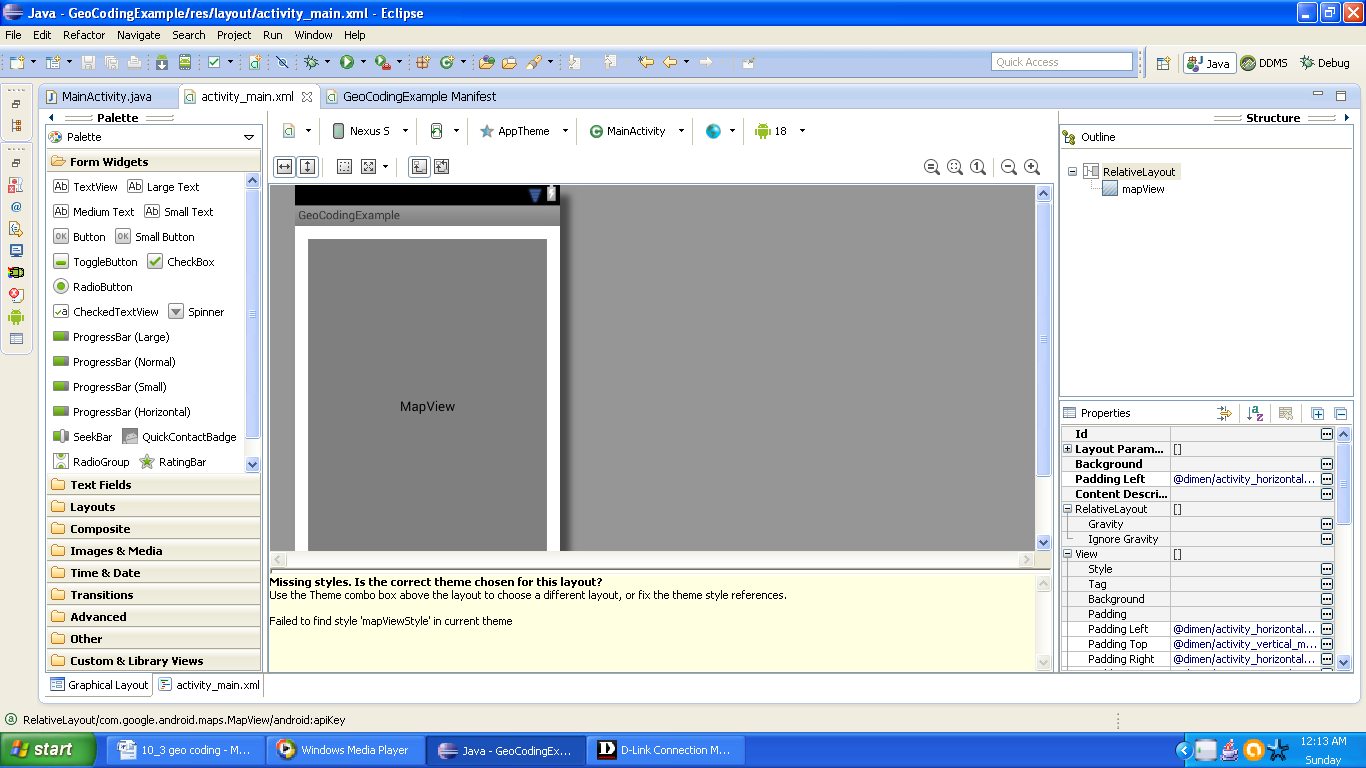1366x768 pixels.
Task: Open the DDMS perspective
Action: click(1264, 63)
